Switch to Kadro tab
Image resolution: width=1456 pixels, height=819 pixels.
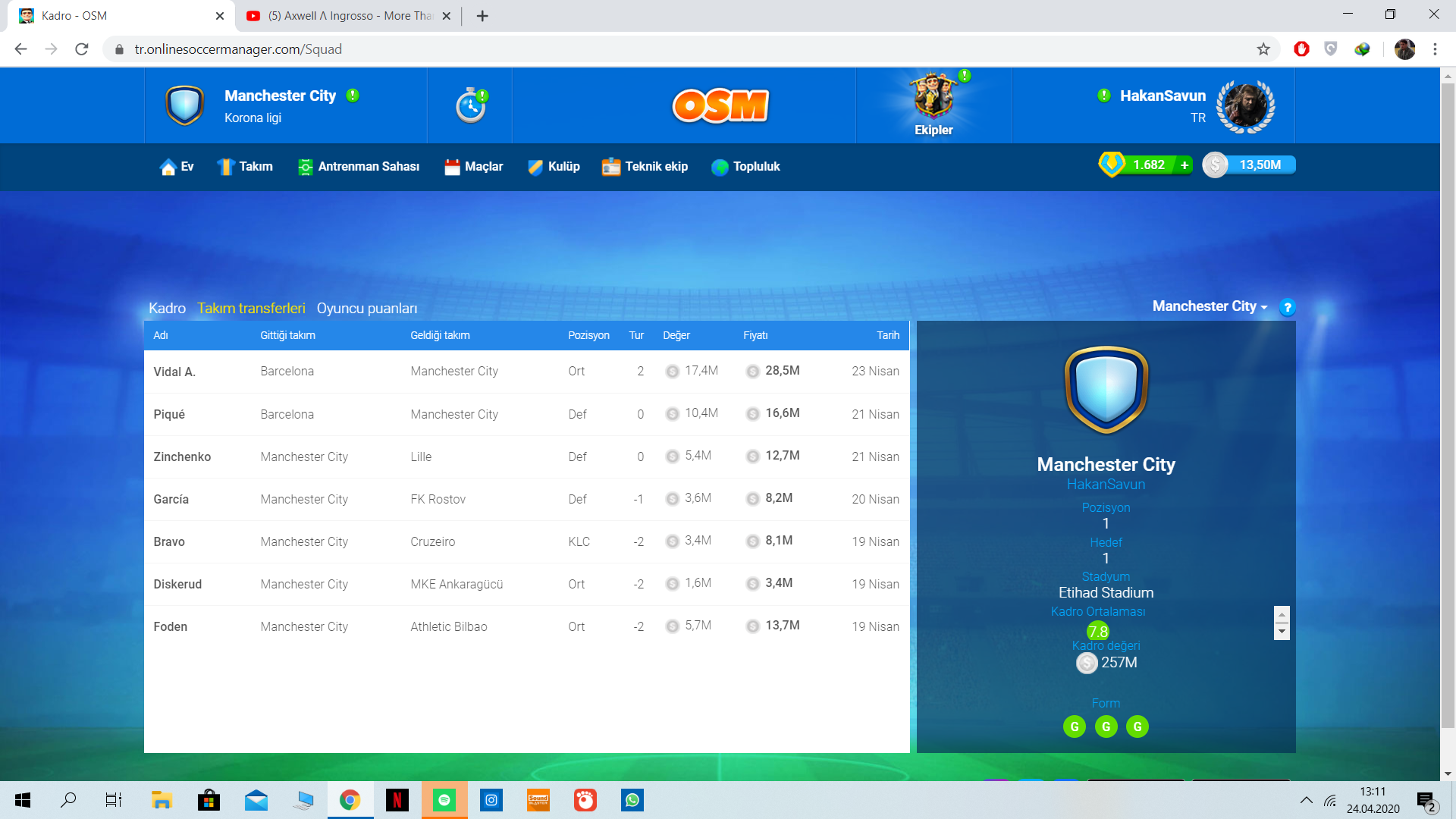point(167,308)
